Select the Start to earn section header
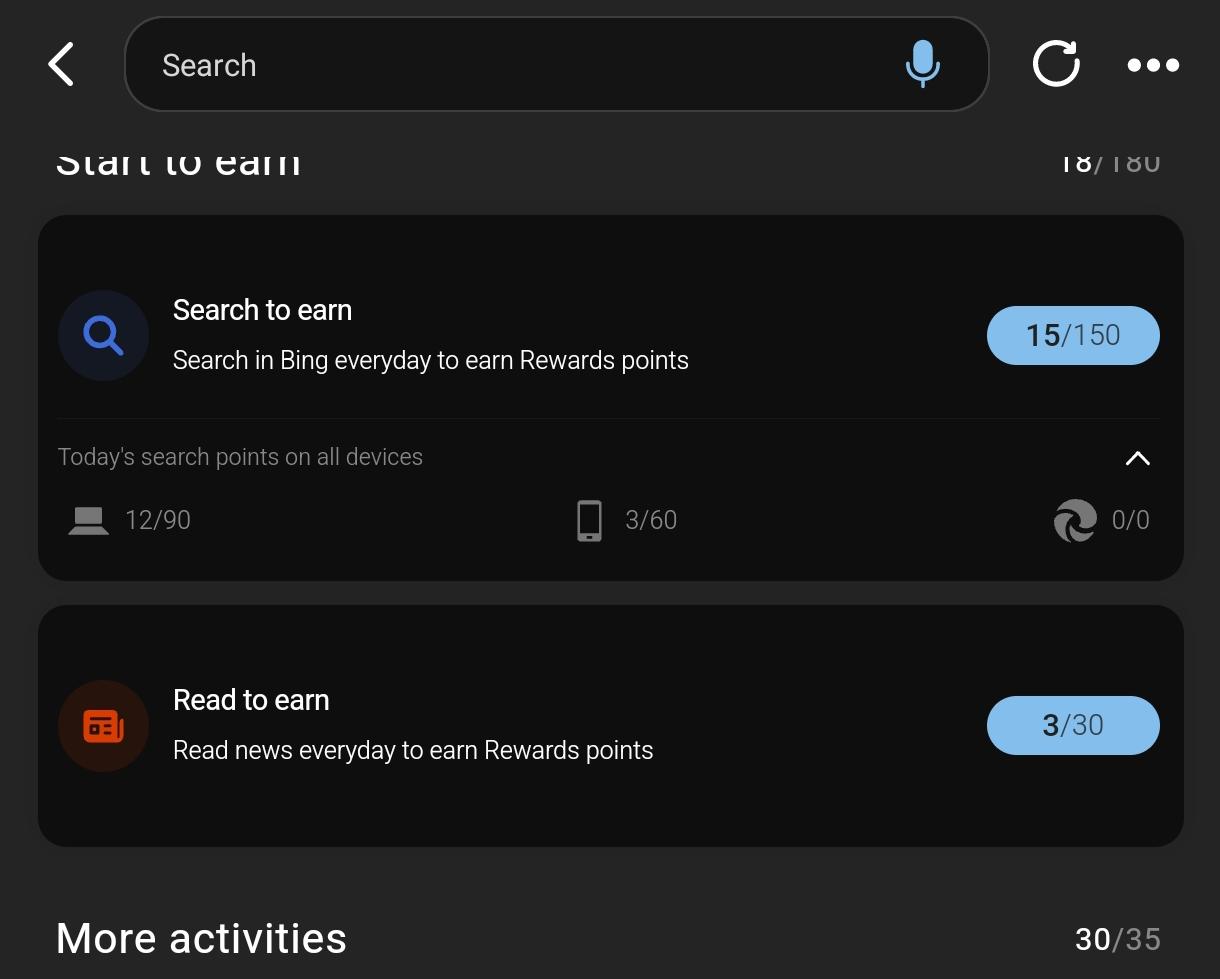 coord(178,160)
